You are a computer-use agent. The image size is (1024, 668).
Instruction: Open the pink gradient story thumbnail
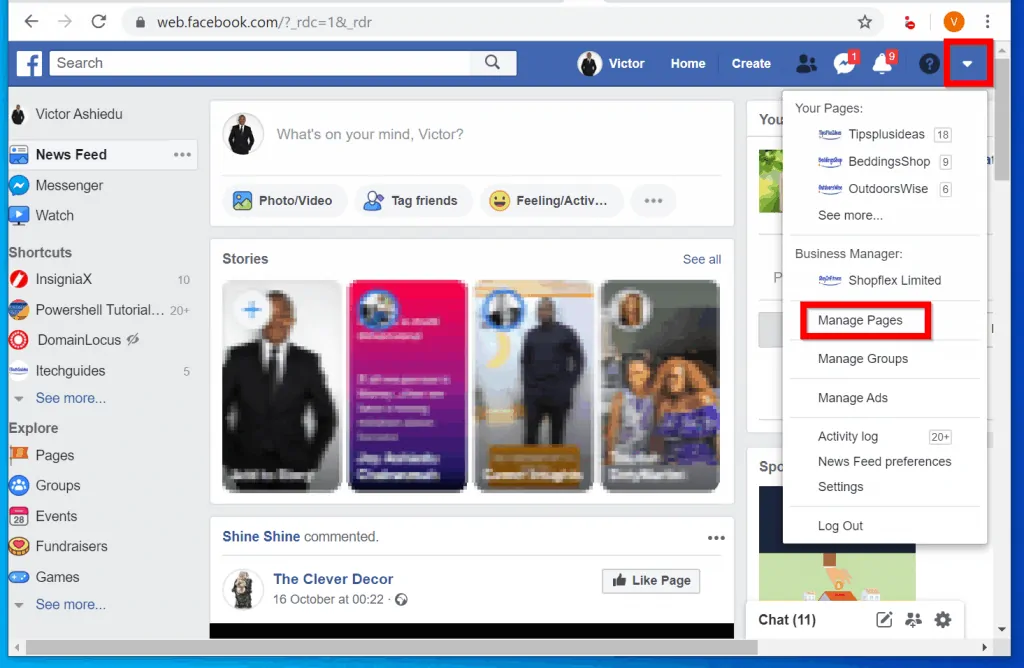click(x=408, y=386)
